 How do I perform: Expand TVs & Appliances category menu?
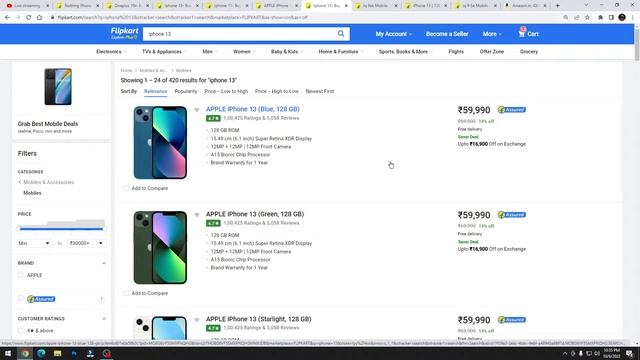pos(164,52)
